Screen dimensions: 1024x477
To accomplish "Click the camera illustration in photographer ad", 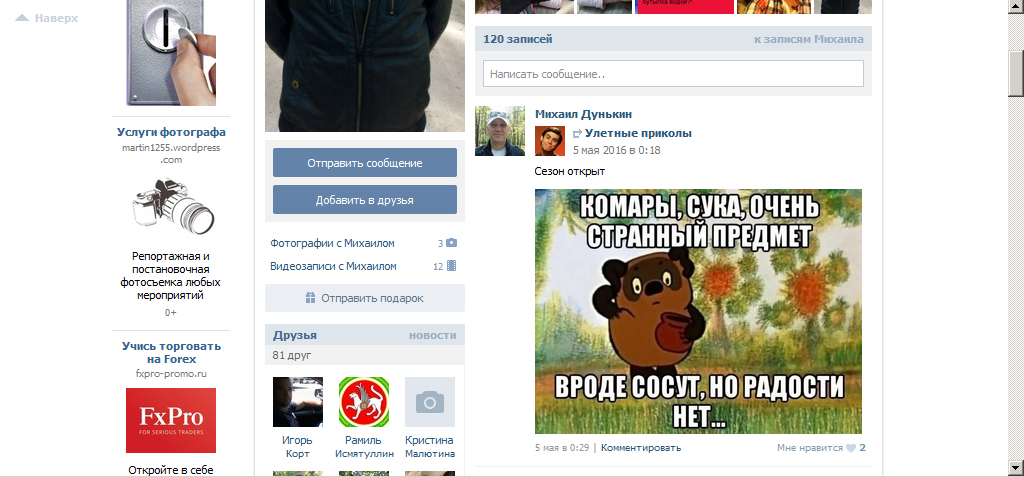I will (x=173, y=206).
